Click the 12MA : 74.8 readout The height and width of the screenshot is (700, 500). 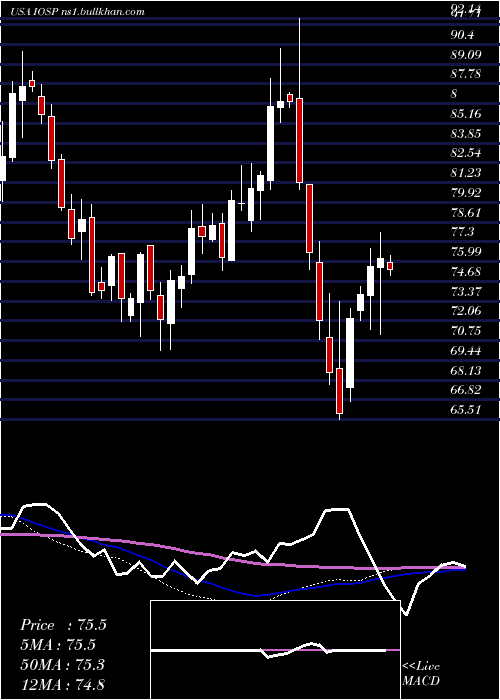click(62, 684)
